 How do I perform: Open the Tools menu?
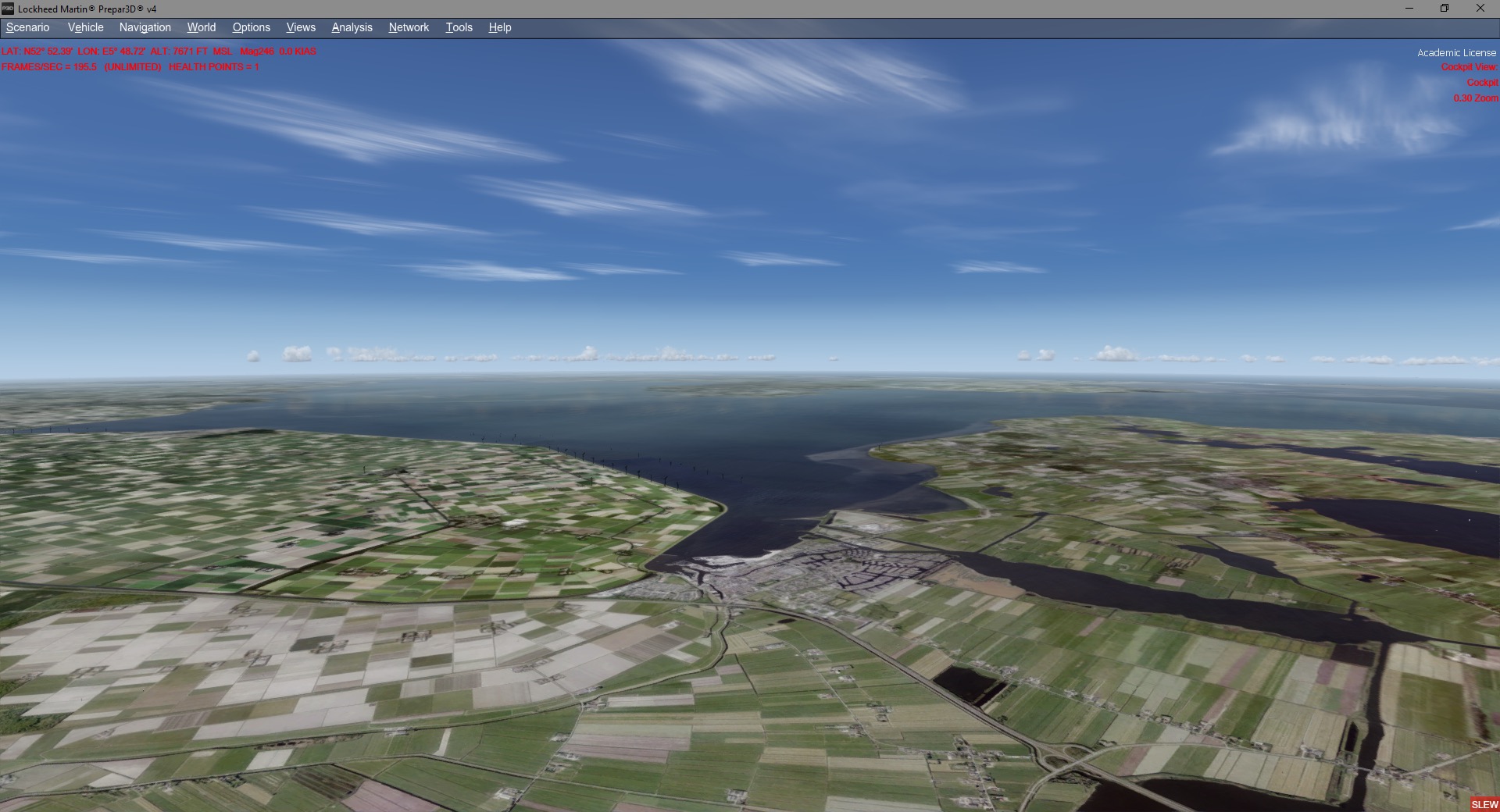[459, 27]
